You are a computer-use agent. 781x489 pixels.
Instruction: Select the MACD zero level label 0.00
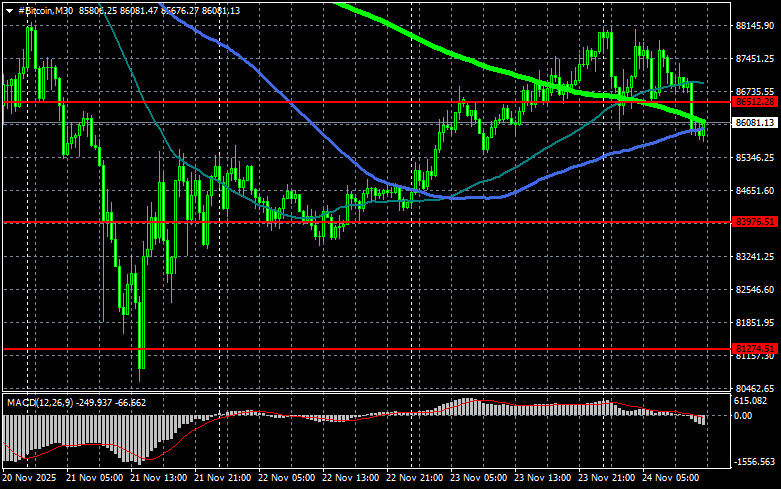(744, 416)
